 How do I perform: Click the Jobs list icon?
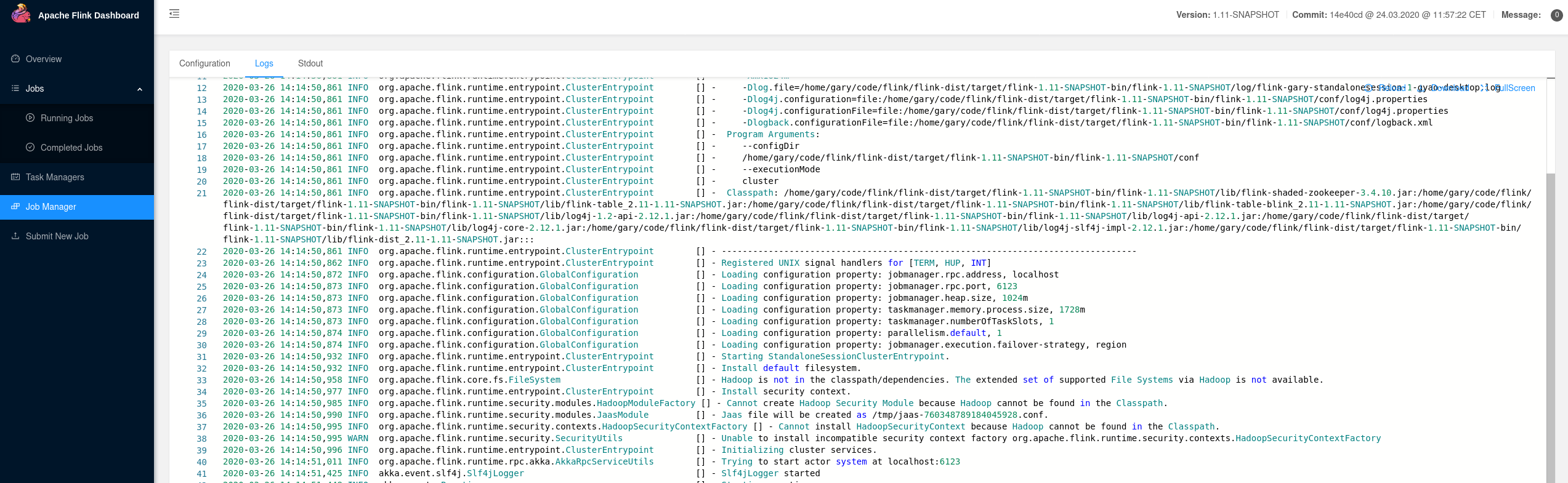coord(15,89)
